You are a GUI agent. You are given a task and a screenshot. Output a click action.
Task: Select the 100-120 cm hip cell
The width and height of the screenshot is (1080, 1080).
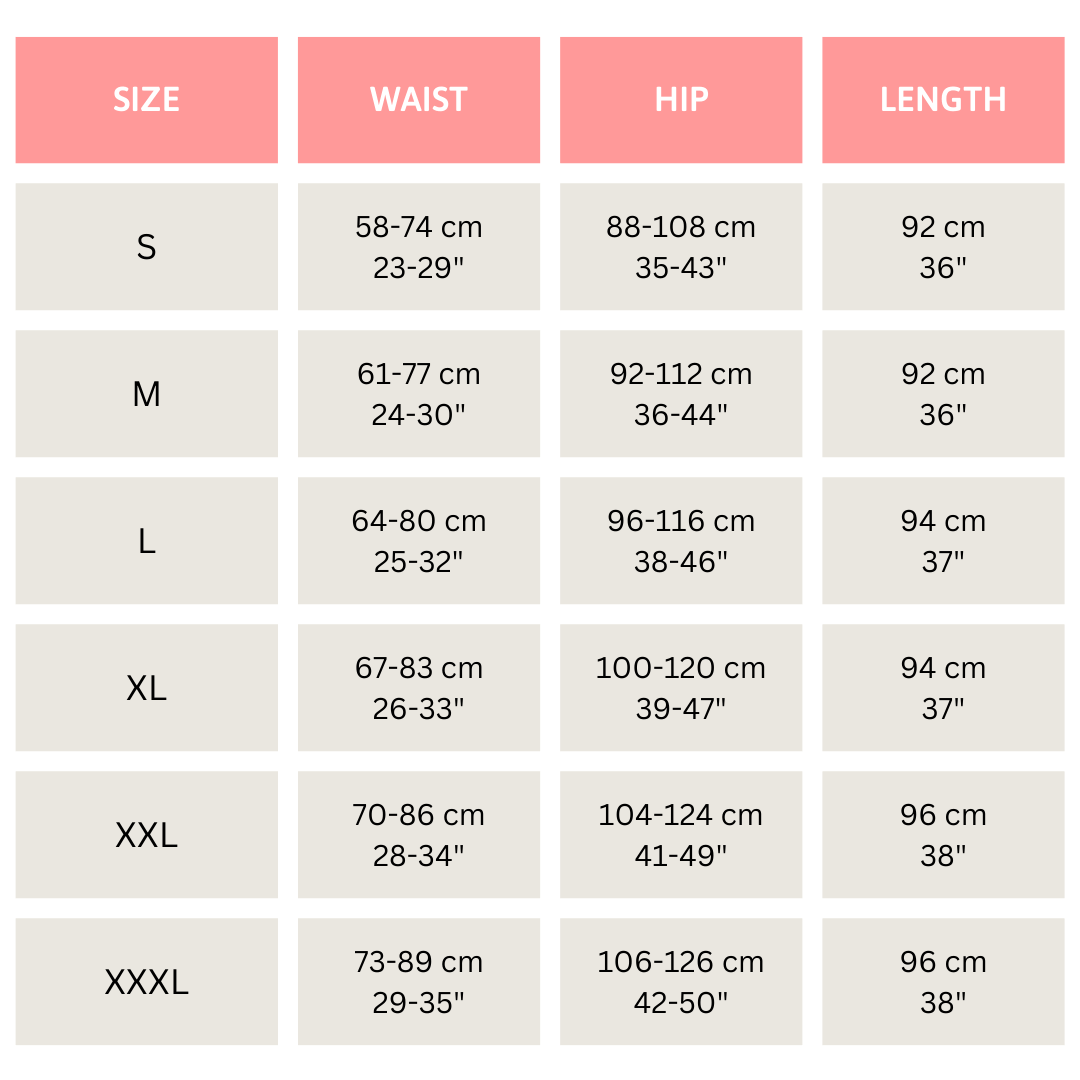[x=680, y=688]
